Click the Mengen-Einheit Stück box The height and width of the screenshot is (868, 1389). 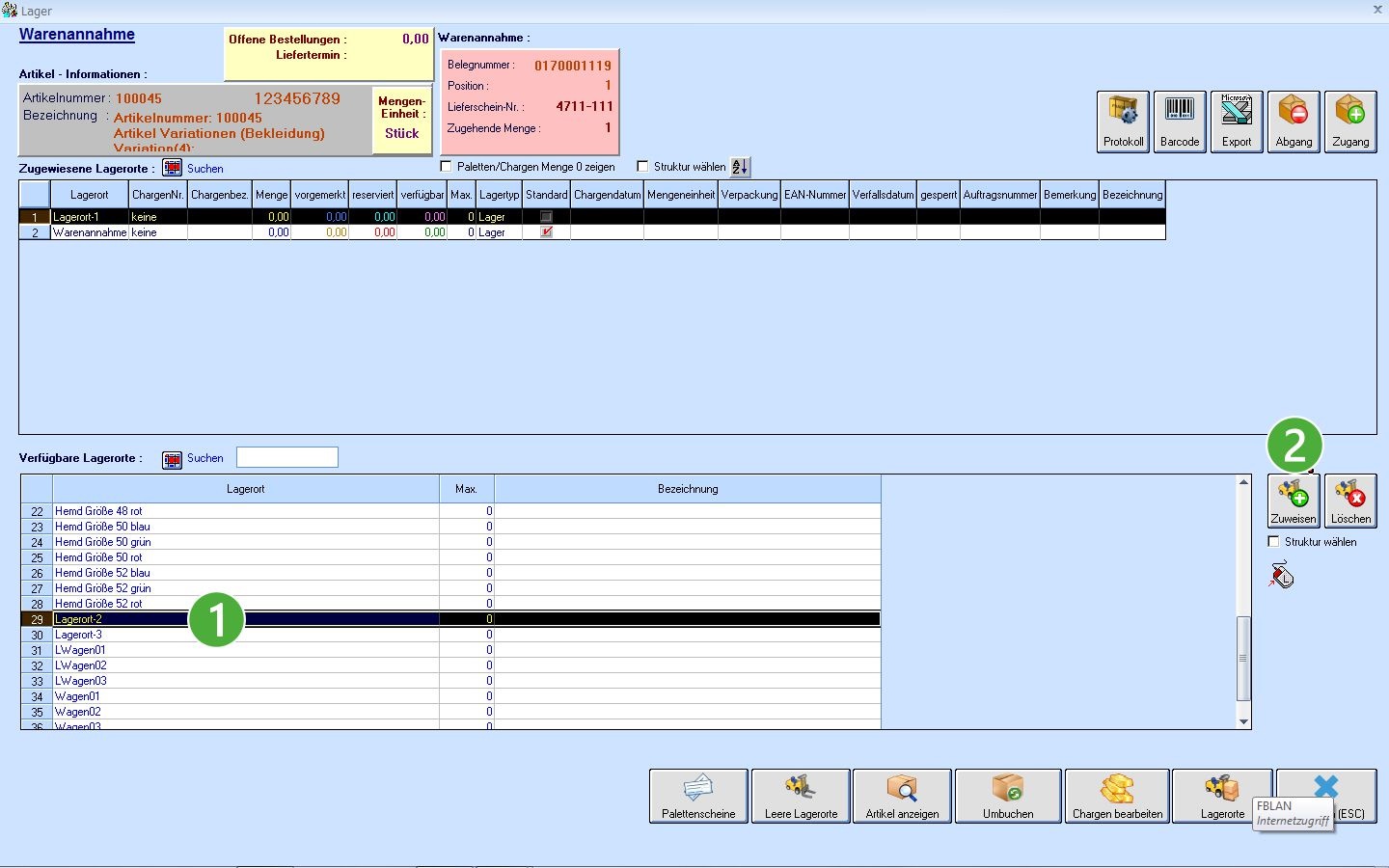(x=401, y=120)
